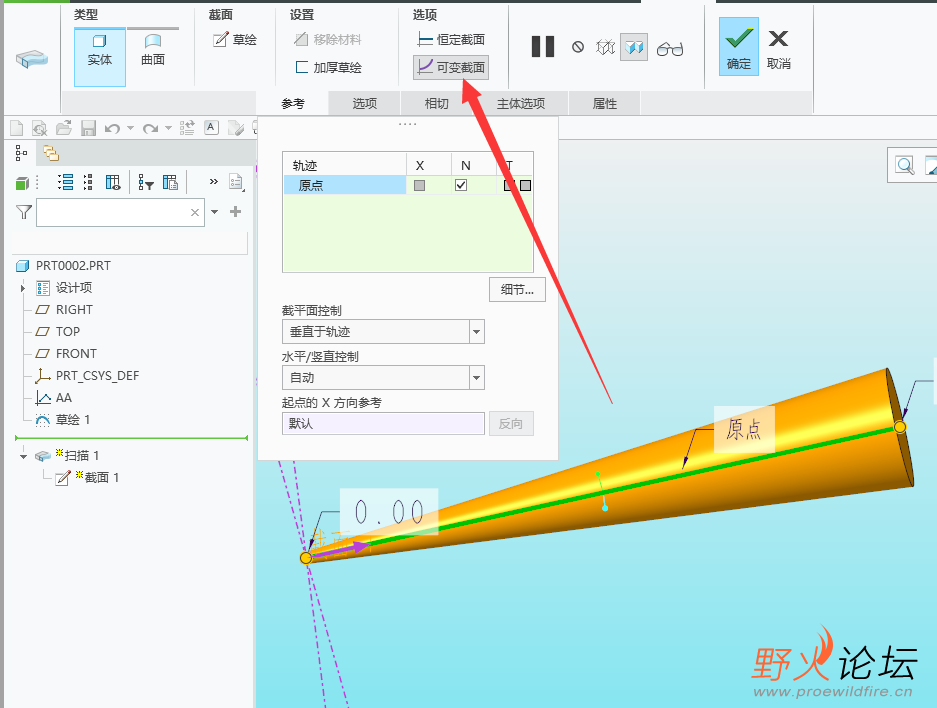
Task: Pause the sweep feature with pause icon
Action: click(x=543, y=47)
